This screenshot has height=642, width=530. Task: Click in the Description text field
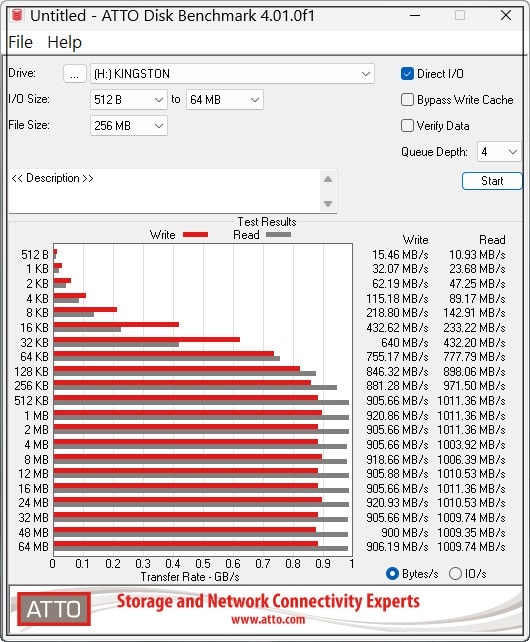(x=164, y=190)
